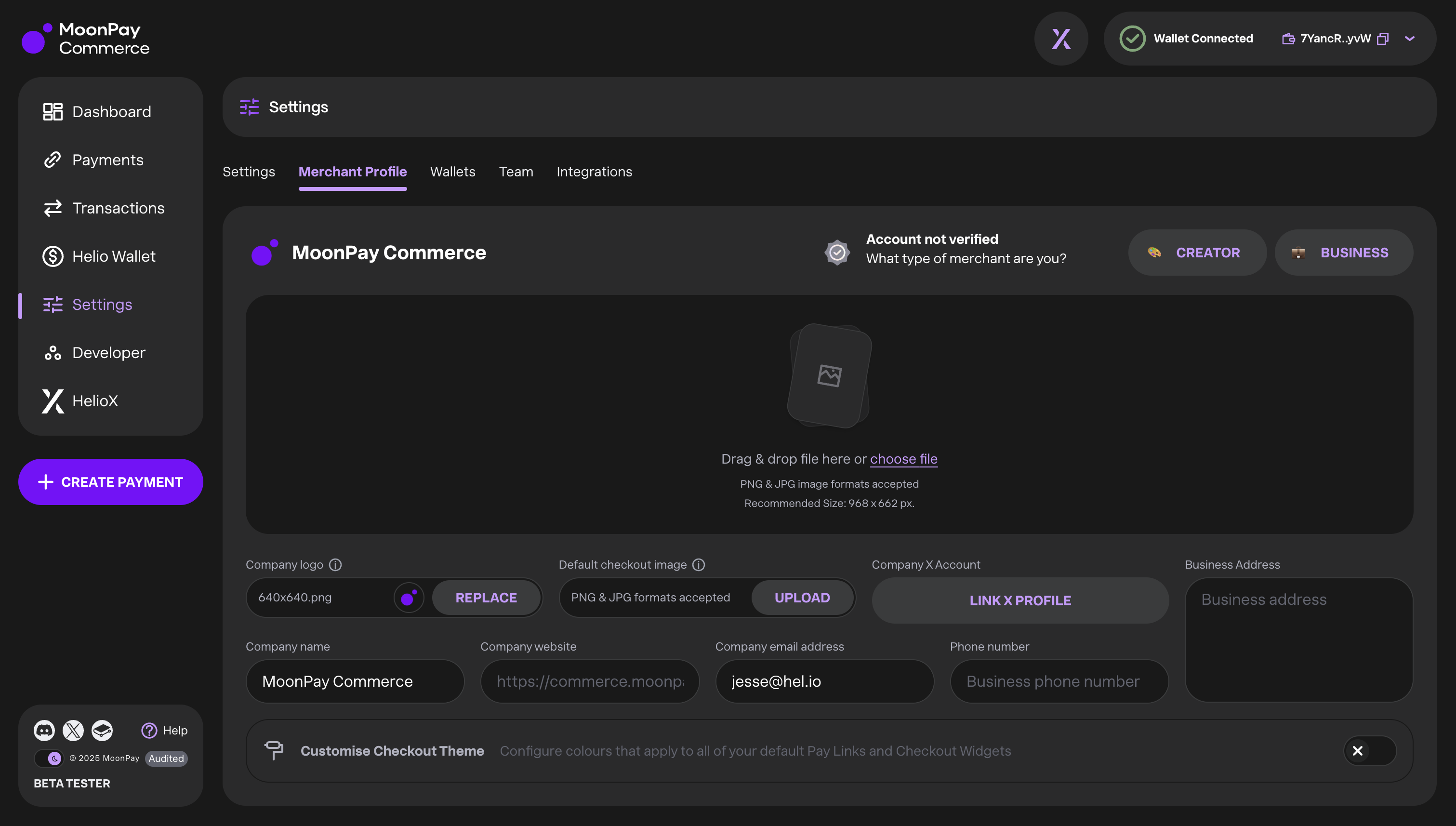The image size is (1456, 826).
Task: Click Default checkout image info icon
Action: (x=699, y=564)
